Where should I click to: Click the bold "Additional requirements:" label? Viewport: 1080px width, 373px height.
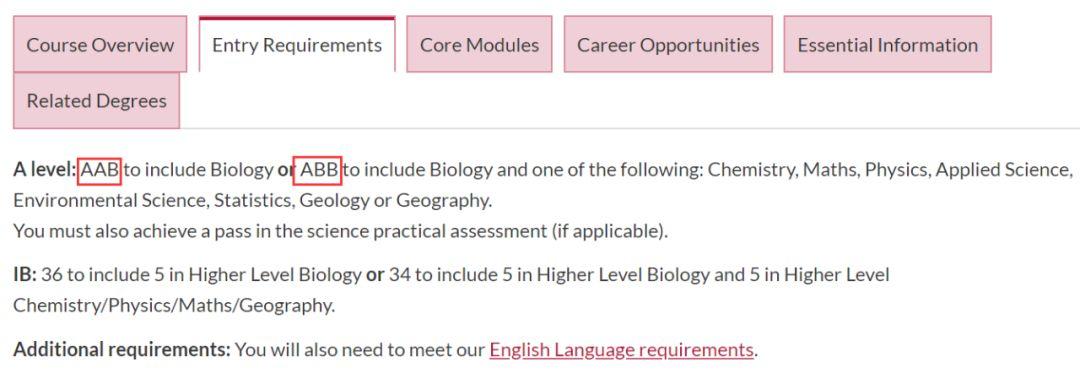point(122,350)
